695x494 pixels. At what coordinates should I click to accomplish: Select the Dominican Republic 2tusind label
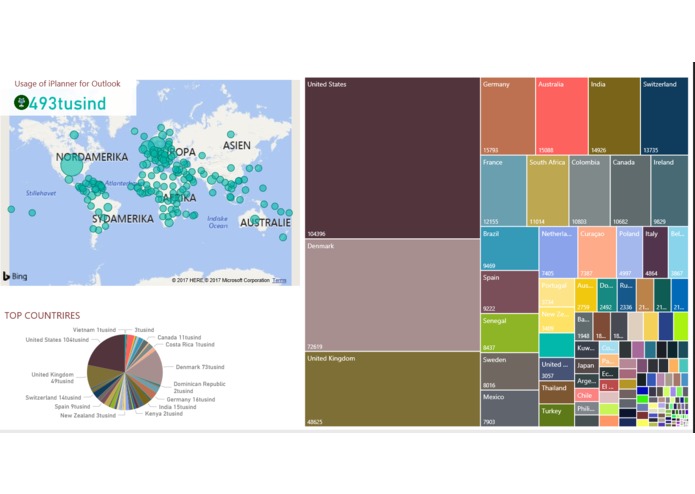(x=199, y=387)
